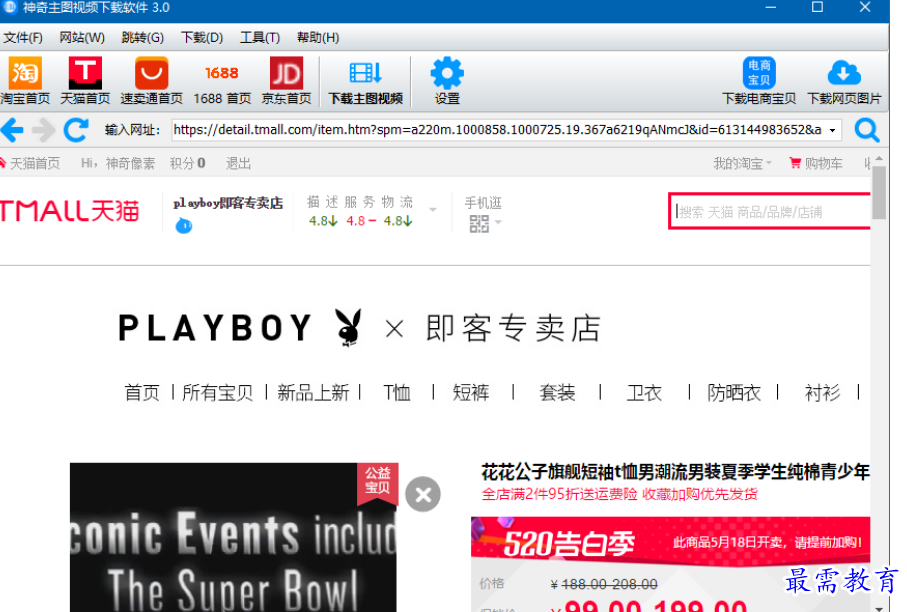Open the 新品上新 category

click(x=313, y=393)
